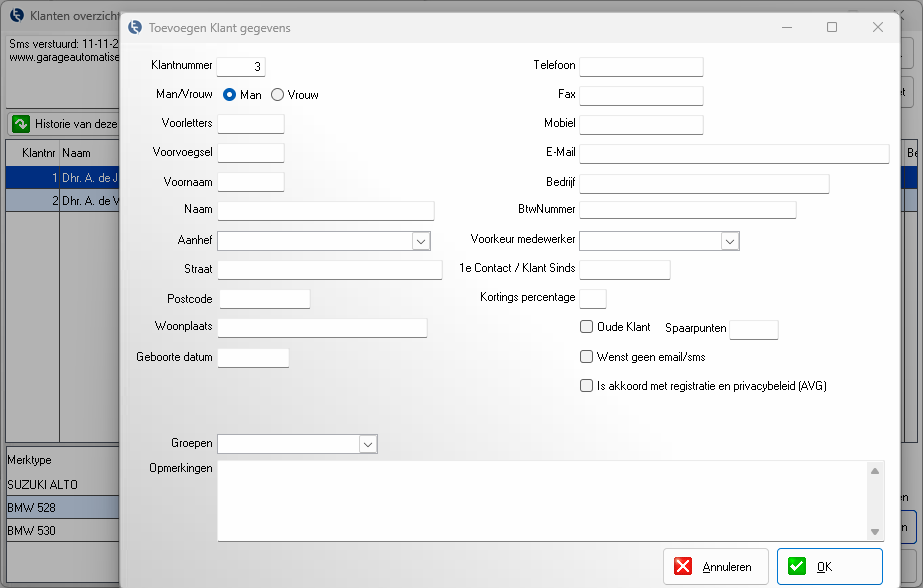Click the Toevoegen Klant gegevens title icon
The height and width of the screenshot is (588, 923).
(x=135, y=28)
